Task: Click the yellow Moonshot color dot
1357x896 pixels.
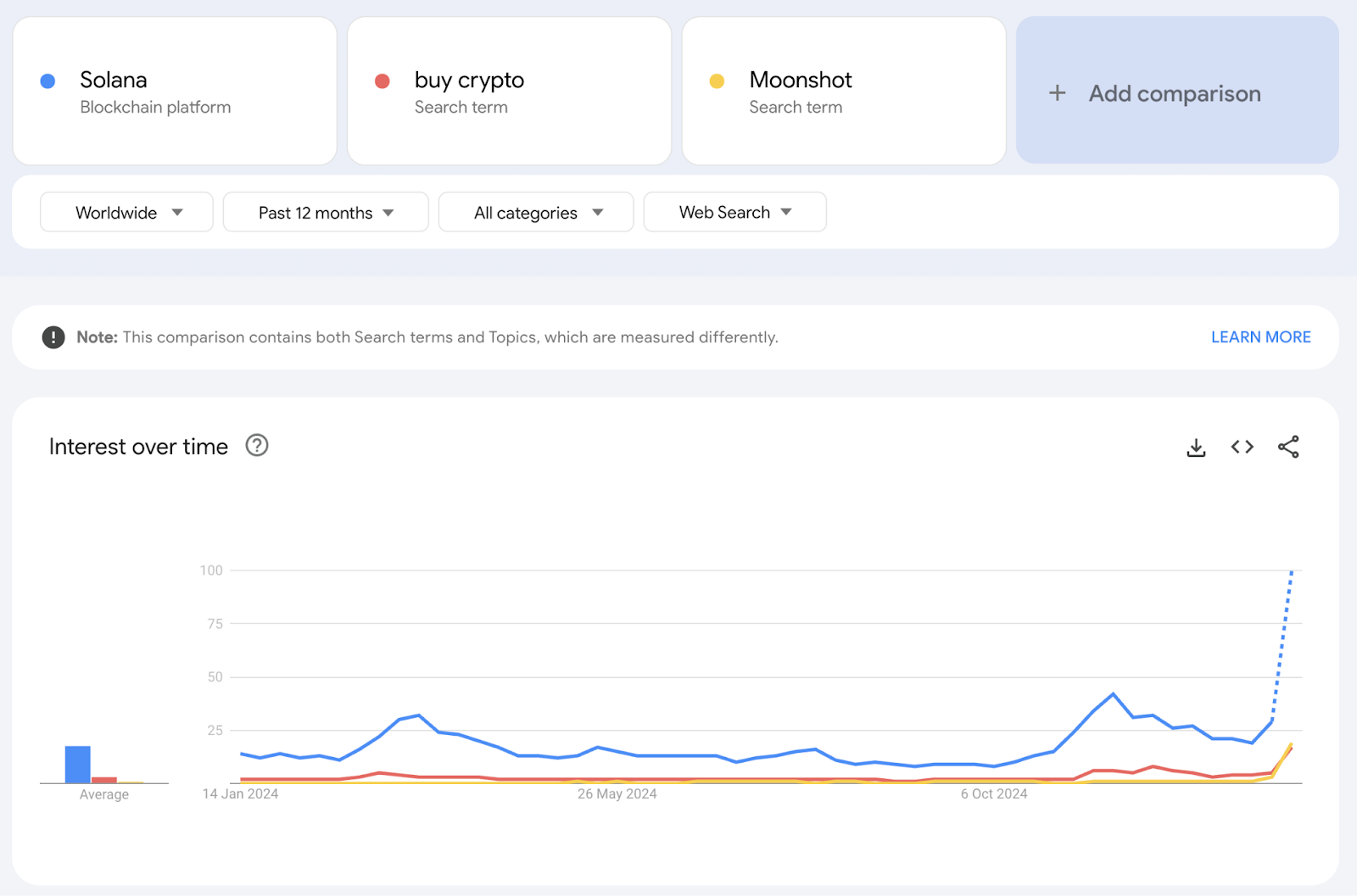Action: (717, 81)
